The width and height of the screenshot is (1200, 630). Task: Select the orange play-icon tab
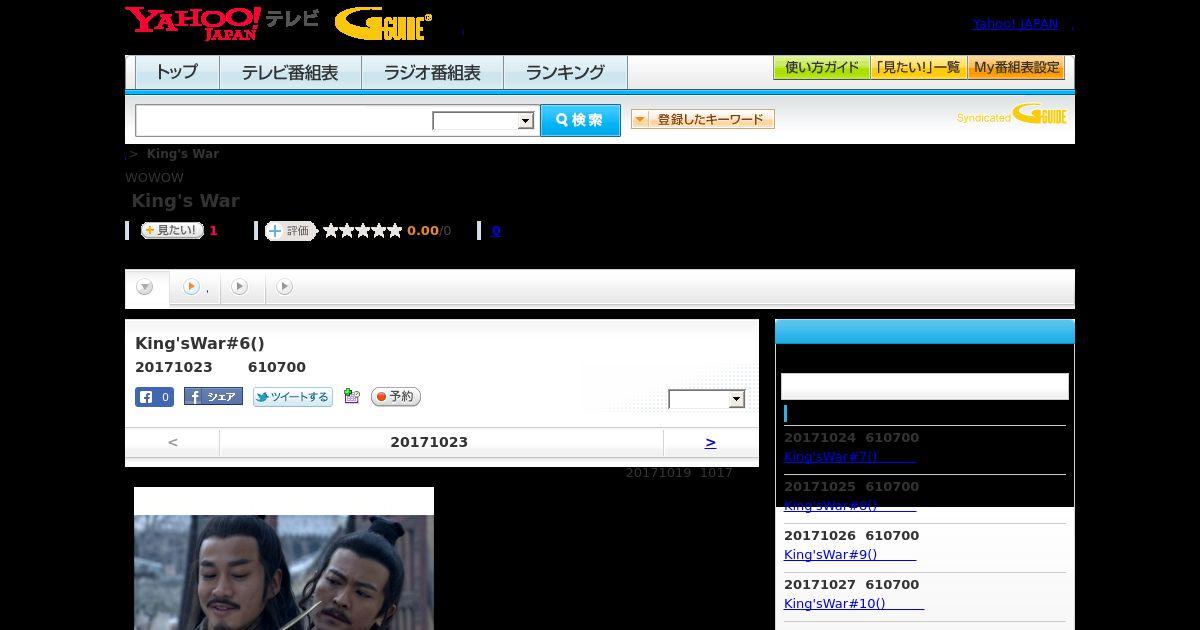195,287
